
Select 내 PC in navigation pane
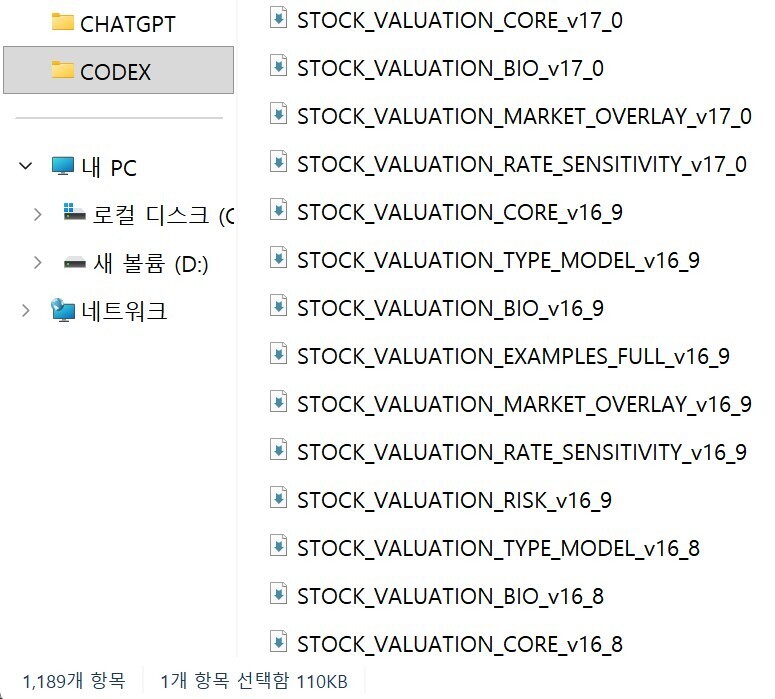click(x=109, y=168)
